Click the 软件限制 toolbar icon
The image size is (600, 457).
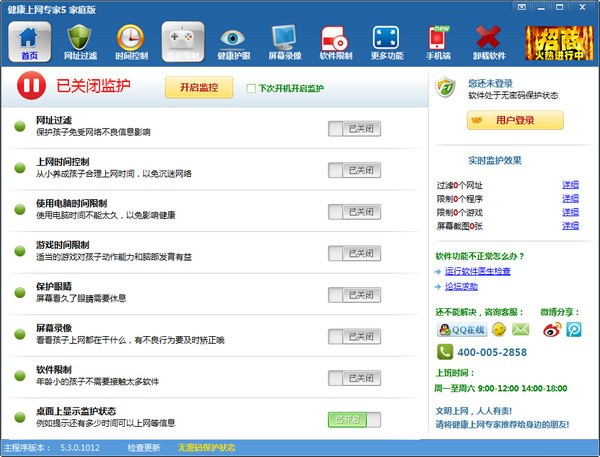334,40
